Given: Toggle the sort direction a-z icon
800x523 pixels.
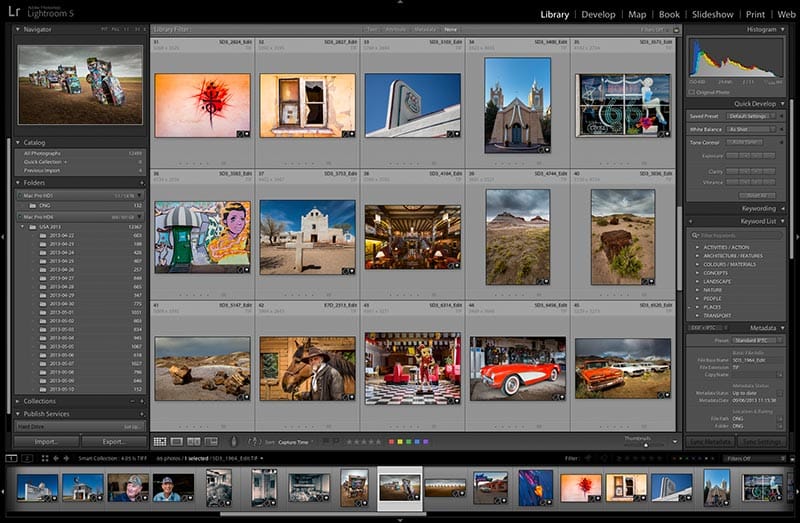Looking at the screenshot, I should [253, 442].
